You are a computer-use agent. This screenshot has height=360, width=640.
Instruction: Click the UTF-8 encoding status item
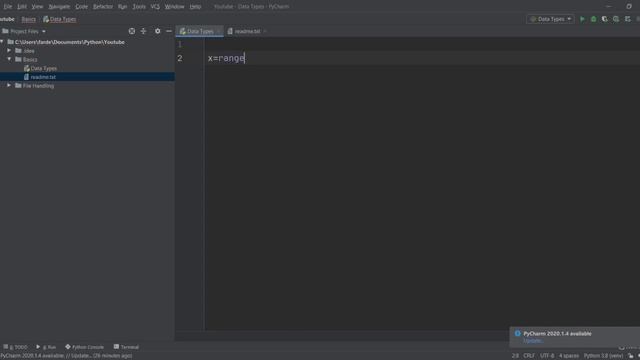click(547, 356)
